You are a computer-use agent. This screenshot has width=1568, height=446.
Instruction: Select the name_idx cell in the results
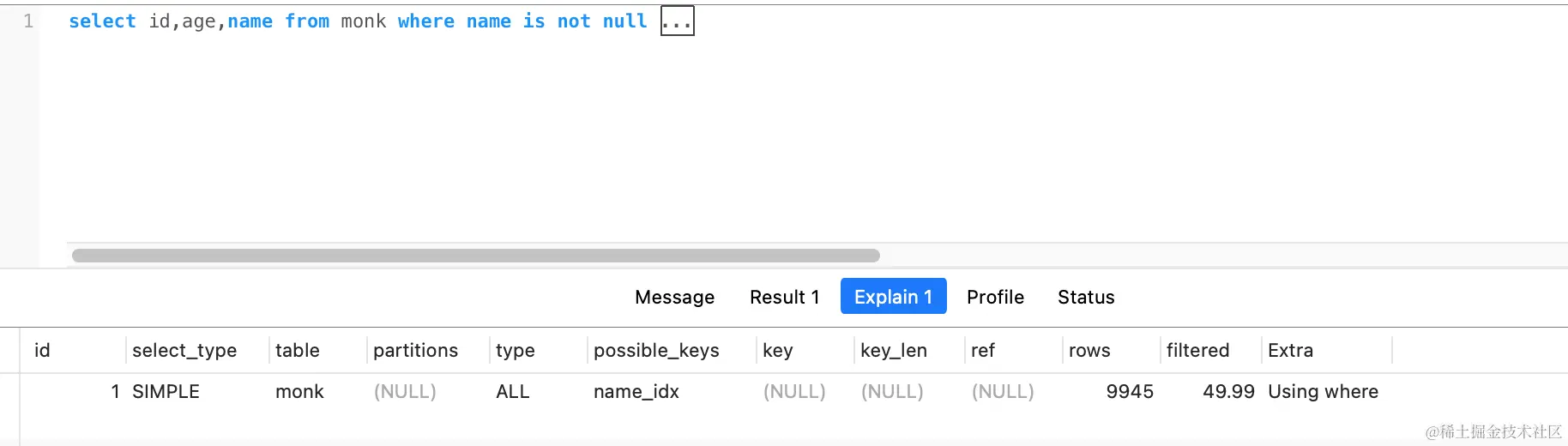pyautogui.click(x=636, y=392)
